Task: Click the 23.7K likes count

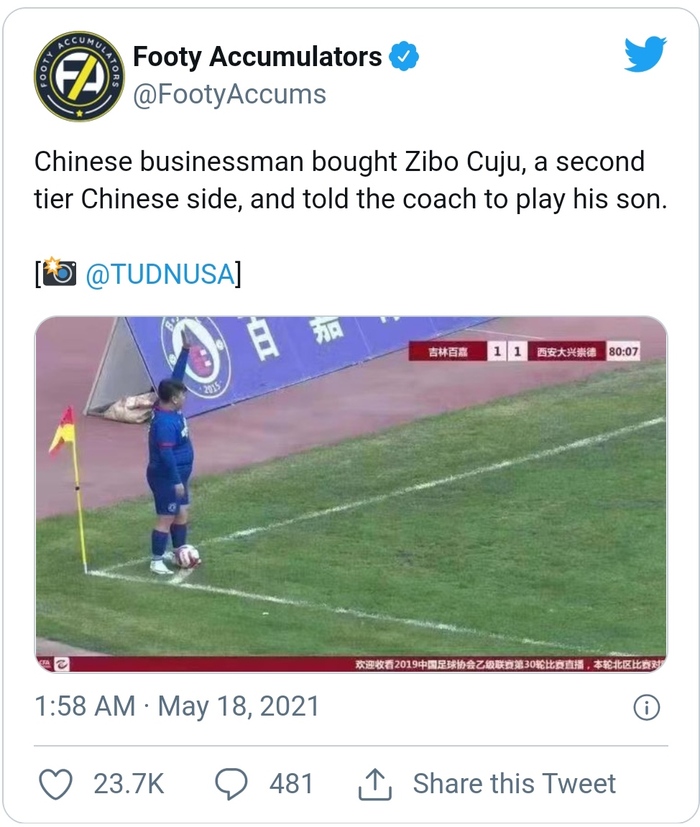Action: coord(129,783)
